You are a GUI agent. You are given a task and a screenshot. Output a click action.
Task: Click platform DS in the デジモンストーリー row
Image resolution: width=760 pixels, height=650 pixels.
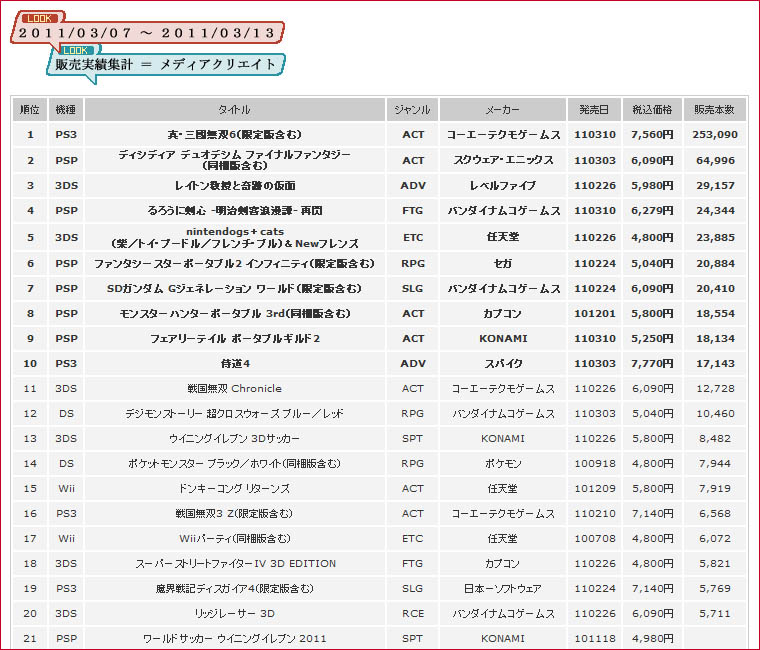click(66, 413)
